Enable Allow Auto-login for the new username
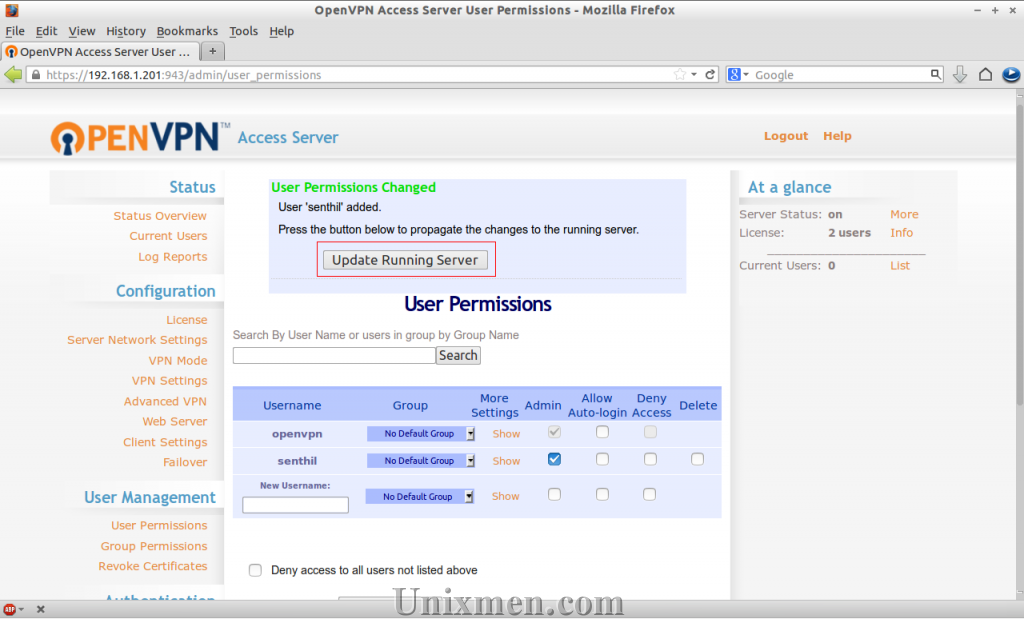1024x619 pixels. pos(602,494)
